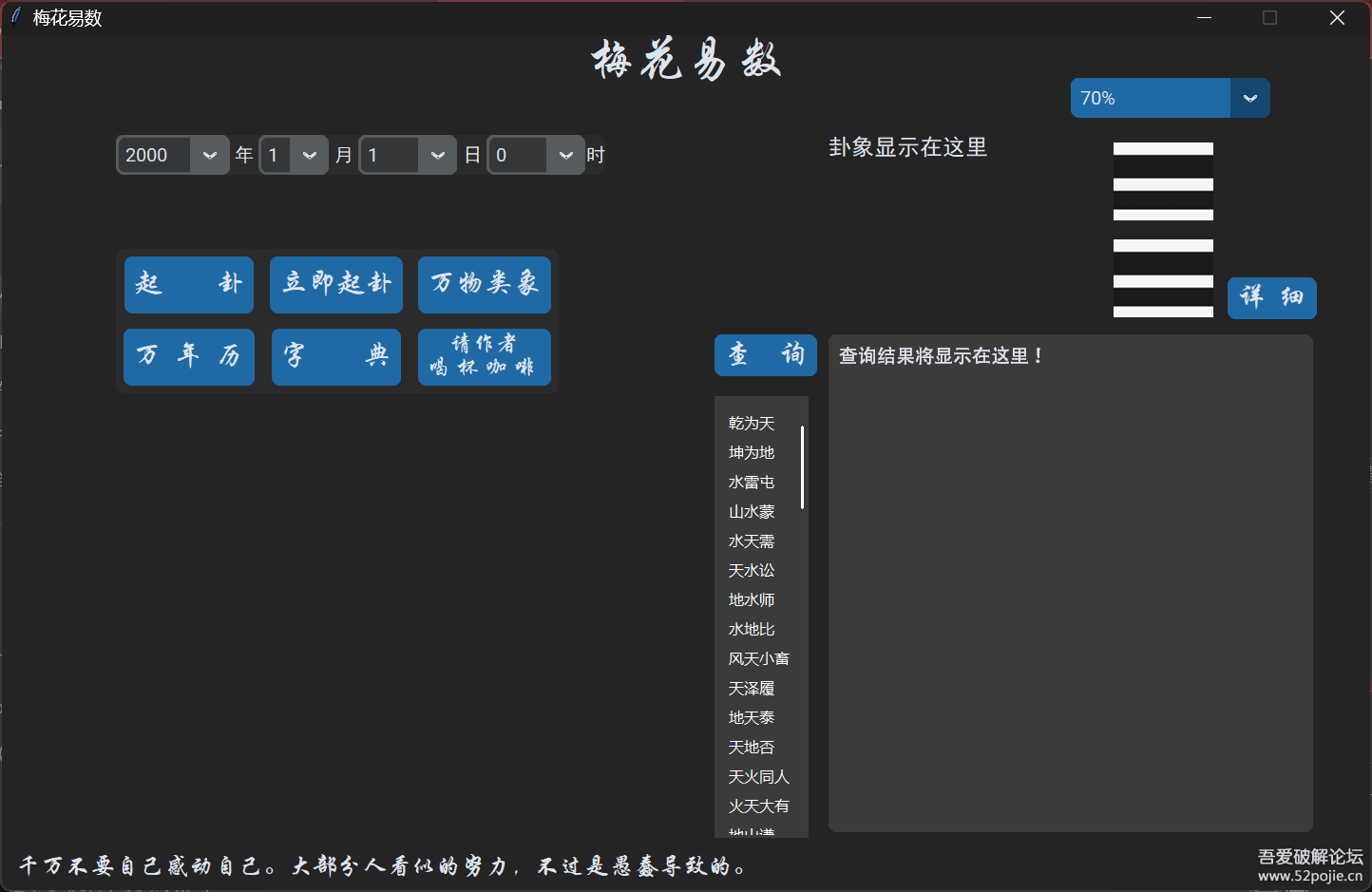The width and height of the screenshot is (1372, 892).
Task: Click the hour value field showing 0
Action: pos(518,155)
